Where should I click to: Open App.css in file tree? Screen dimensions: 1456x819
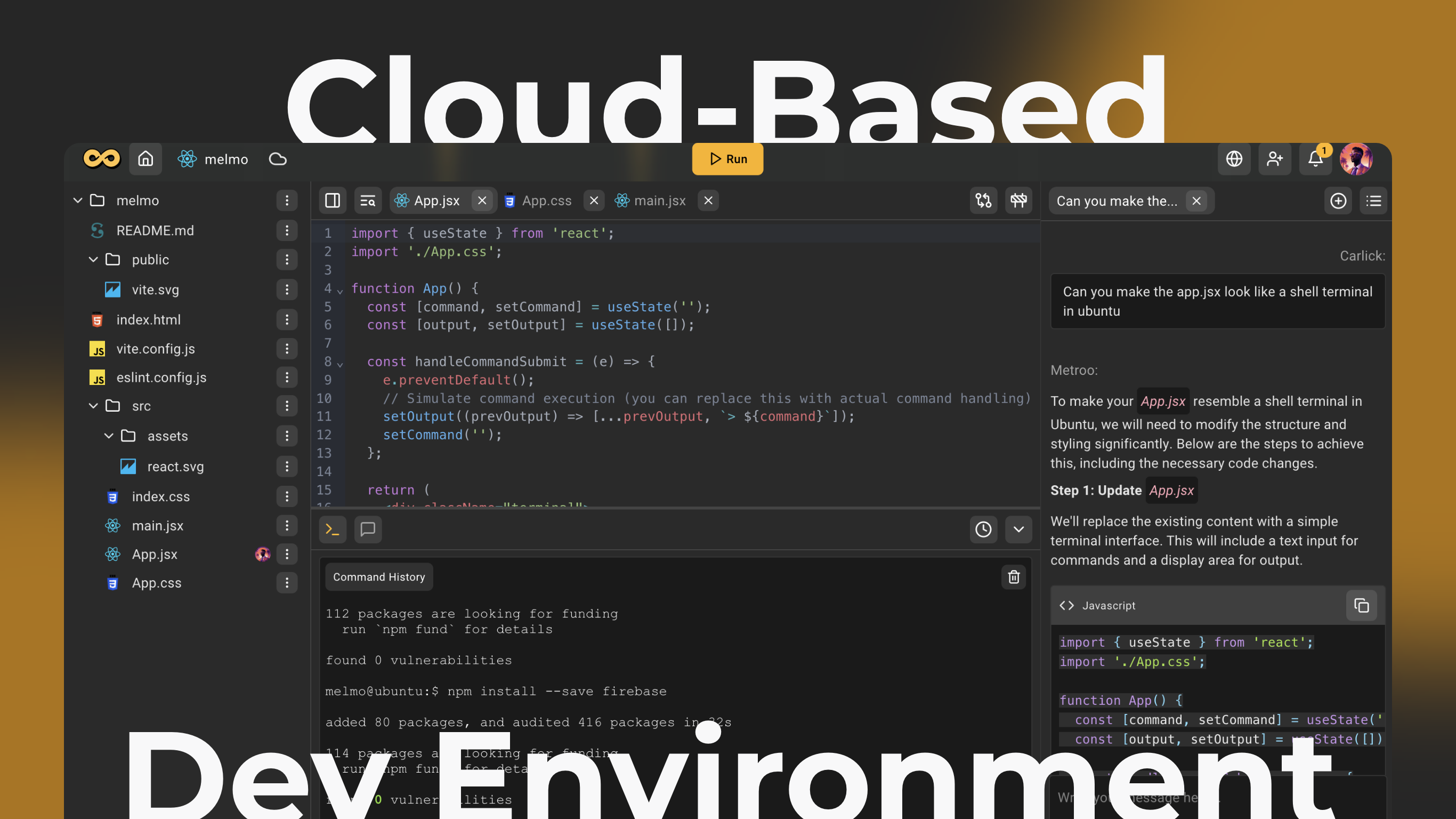[x=157, y=583]
